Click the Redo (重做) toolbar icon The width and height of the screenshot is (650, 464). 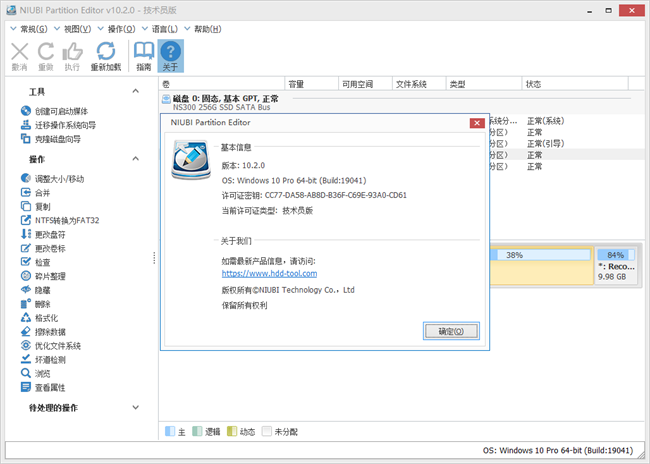coord(46,56)
